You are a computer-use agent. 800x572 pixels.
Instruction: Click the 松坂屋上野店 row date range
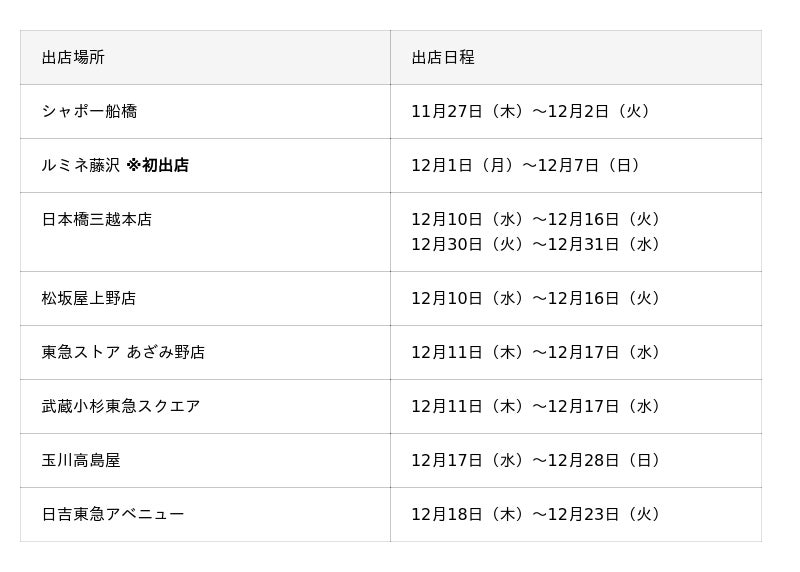point(538,299)
